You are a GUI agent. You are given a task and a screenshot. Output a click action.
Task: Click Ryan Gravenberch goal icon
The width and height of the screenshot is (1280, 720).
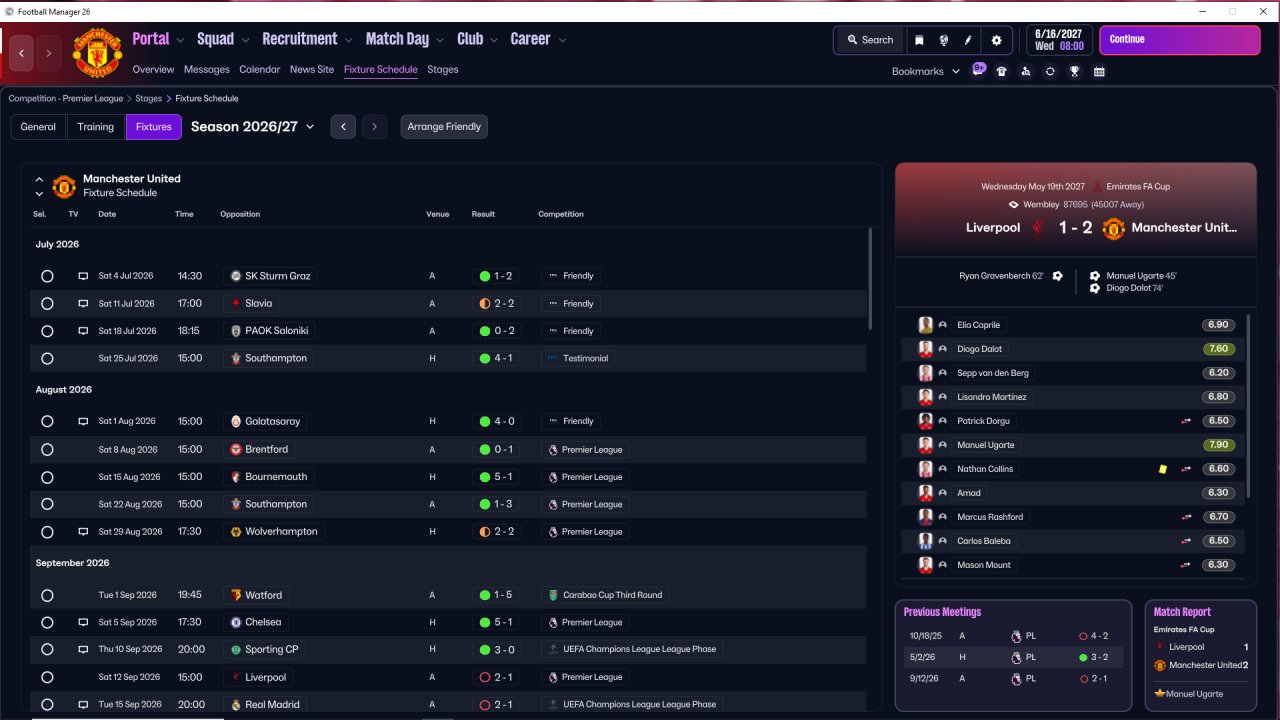tap(1057, 276)
